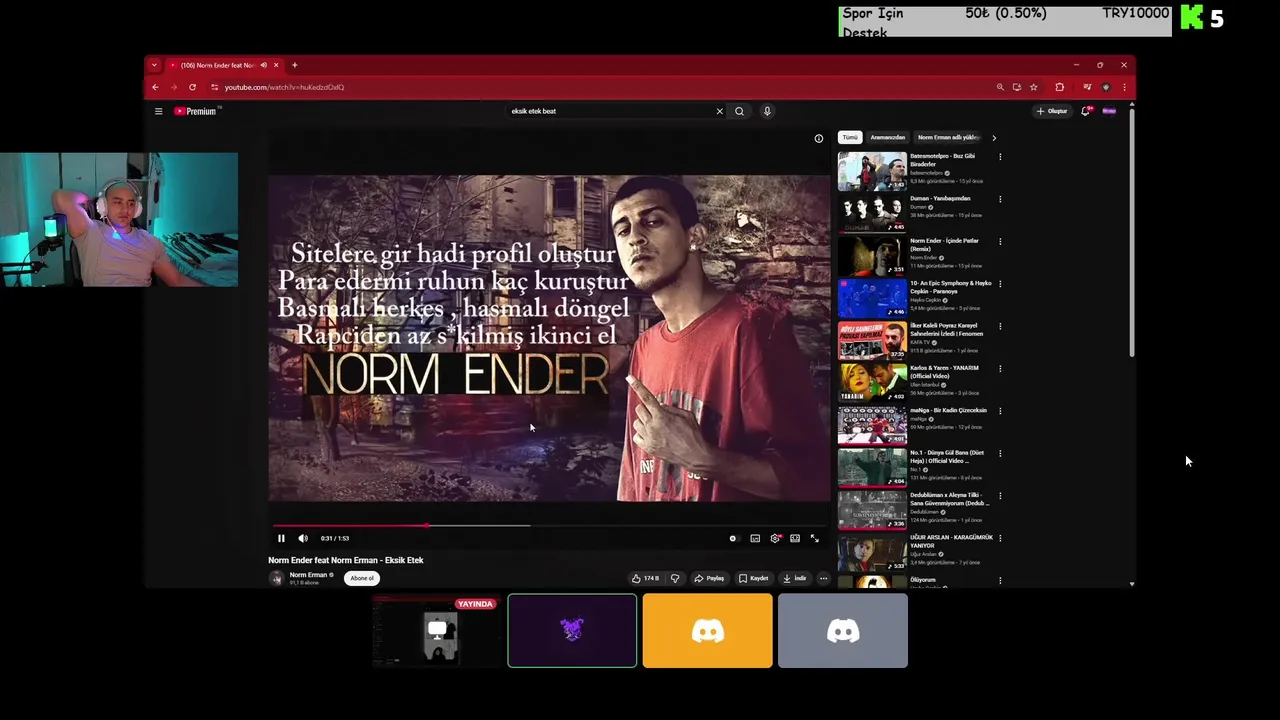Enter fullscreen mode in the player

tap(814, 538)
